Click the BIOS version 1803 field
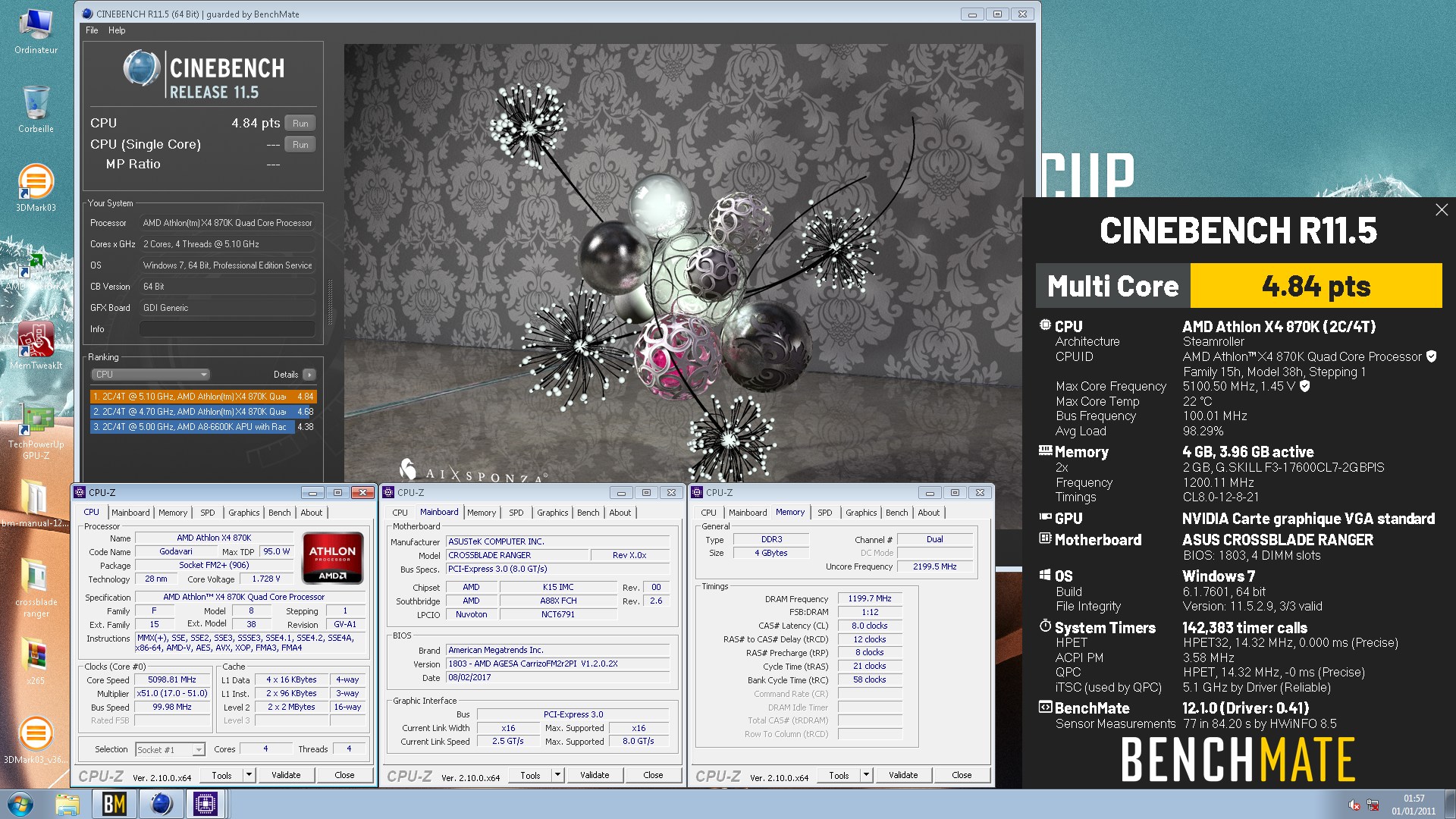 pyautogui.click(x=558, y=664)
